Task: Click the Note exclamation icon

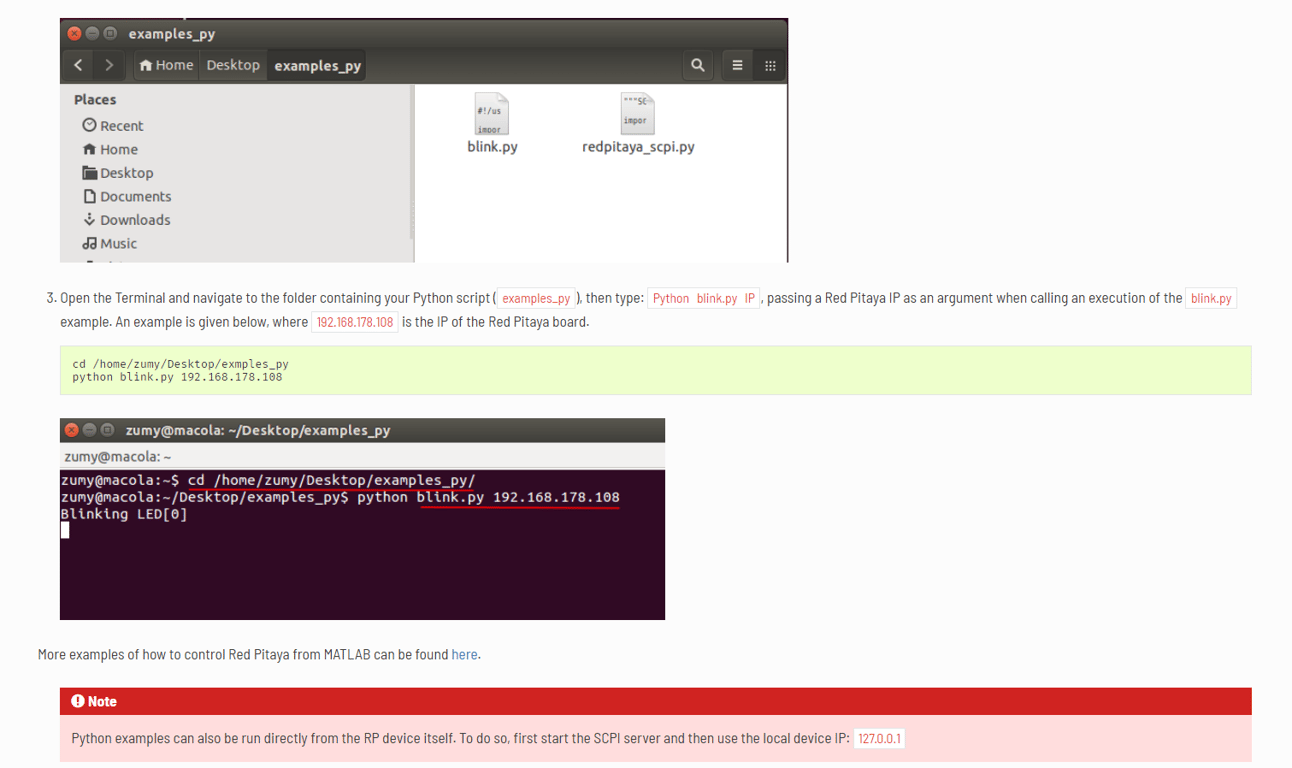Action: 78,701
